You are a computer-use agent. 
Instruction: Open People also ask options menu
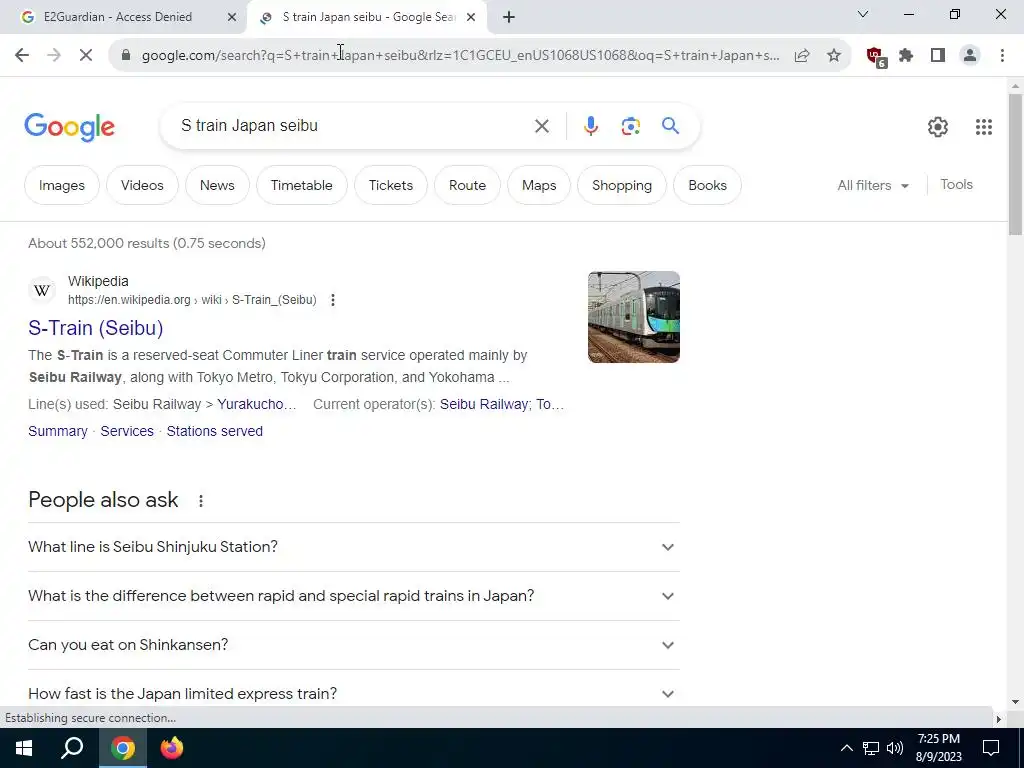coord(200,501)
